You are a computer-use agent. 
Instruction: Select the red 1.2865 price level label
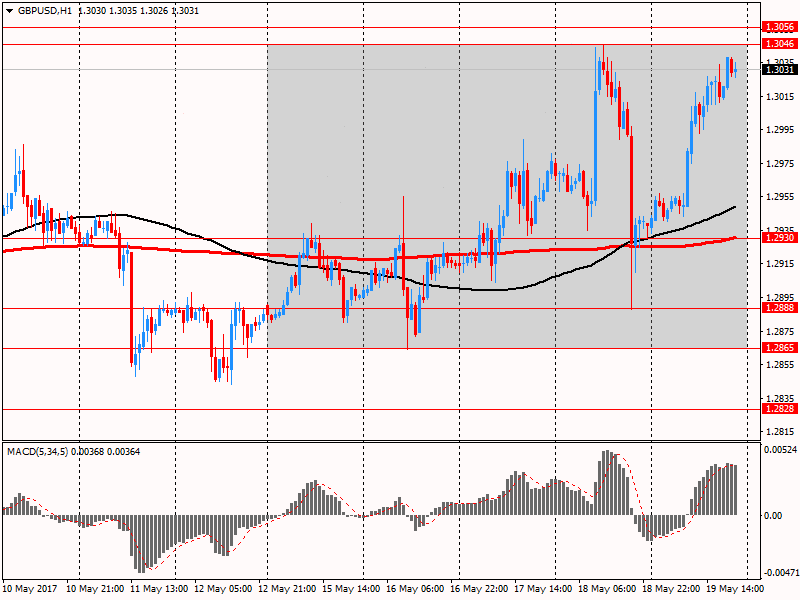[x=779, y=348]
